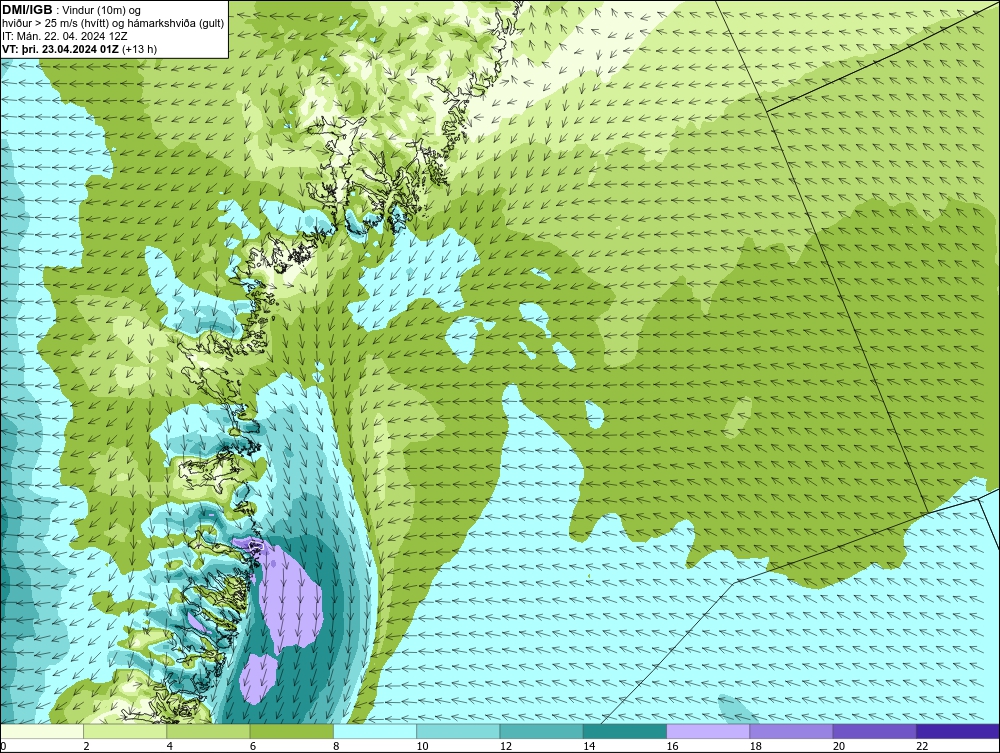Click the scale label 18
Screen dimensions: 1000x753
(755, 746)
